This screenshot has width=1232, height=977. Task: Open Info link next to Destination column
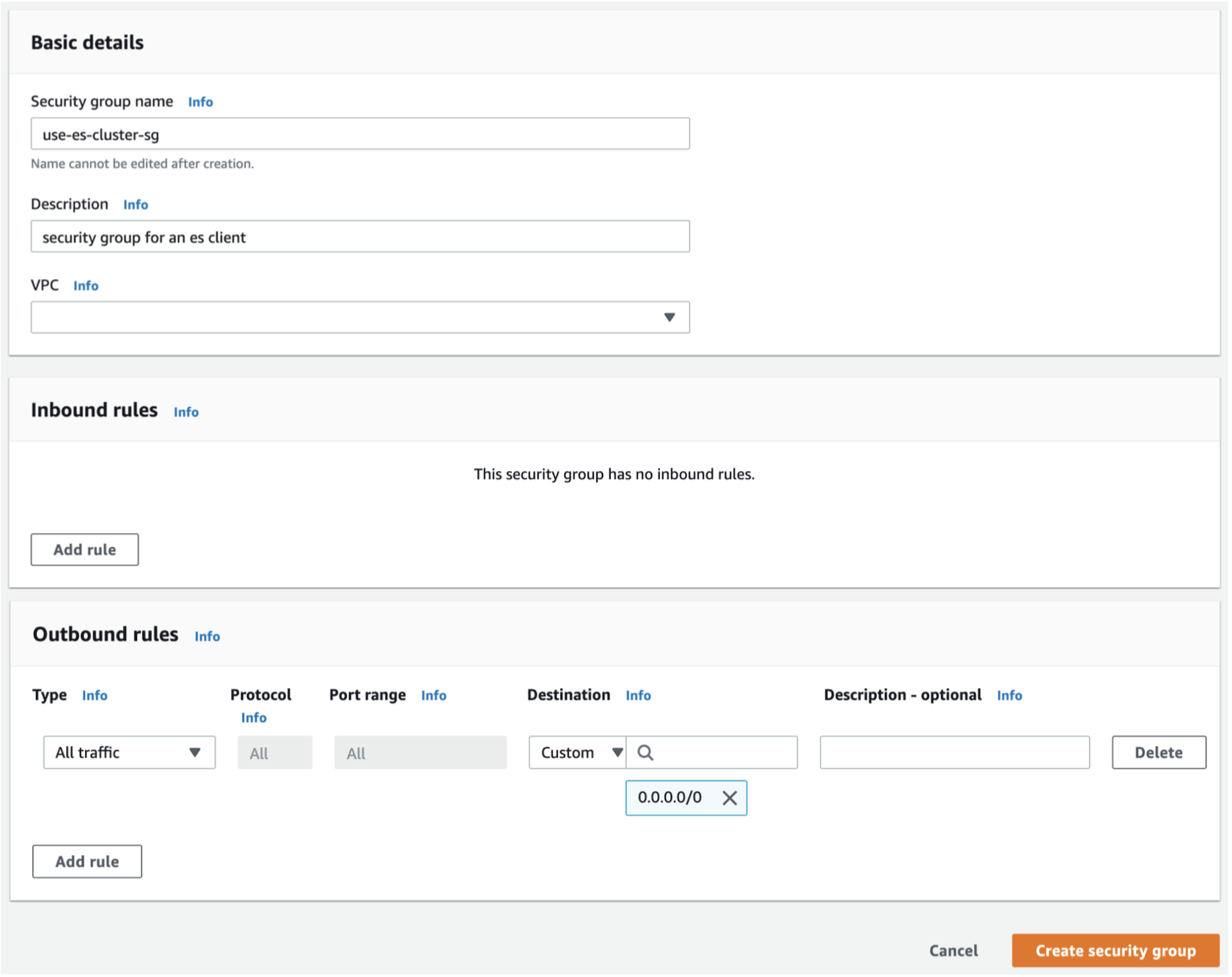coord(638,695)
